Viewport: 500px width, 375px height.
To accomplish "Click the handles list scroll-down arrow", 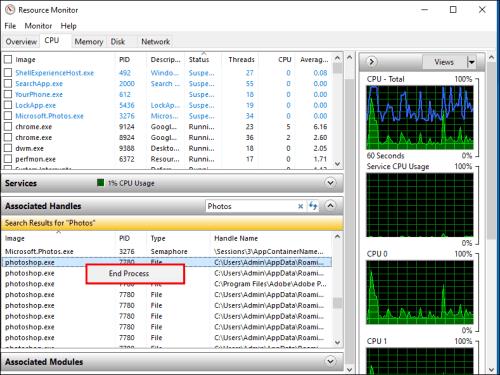I will click(x=337, y=342).
